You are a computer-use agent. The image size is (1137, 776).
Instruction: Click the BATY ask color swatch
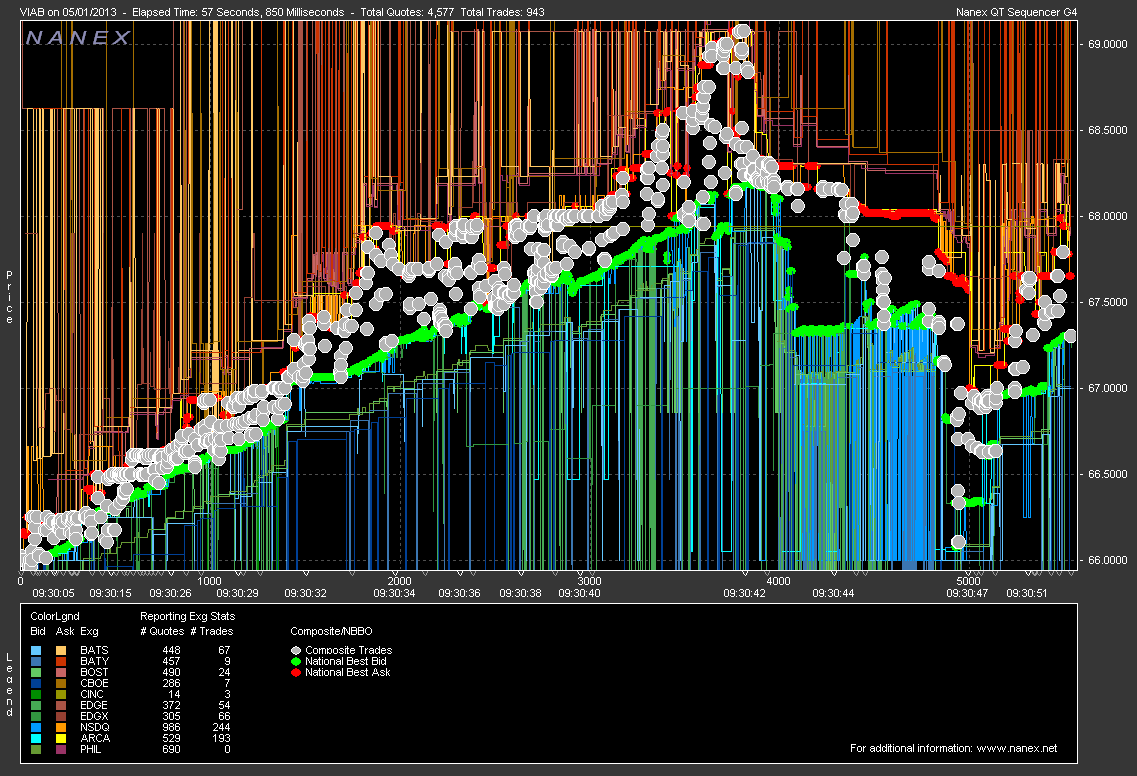click(61, 661)
